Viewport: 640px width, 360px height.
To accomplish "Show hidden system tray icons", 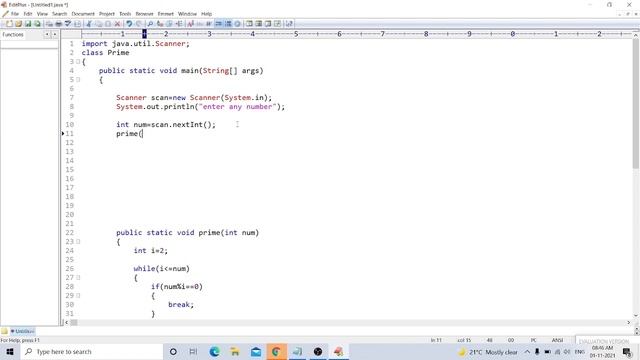I will coord(527,352).
